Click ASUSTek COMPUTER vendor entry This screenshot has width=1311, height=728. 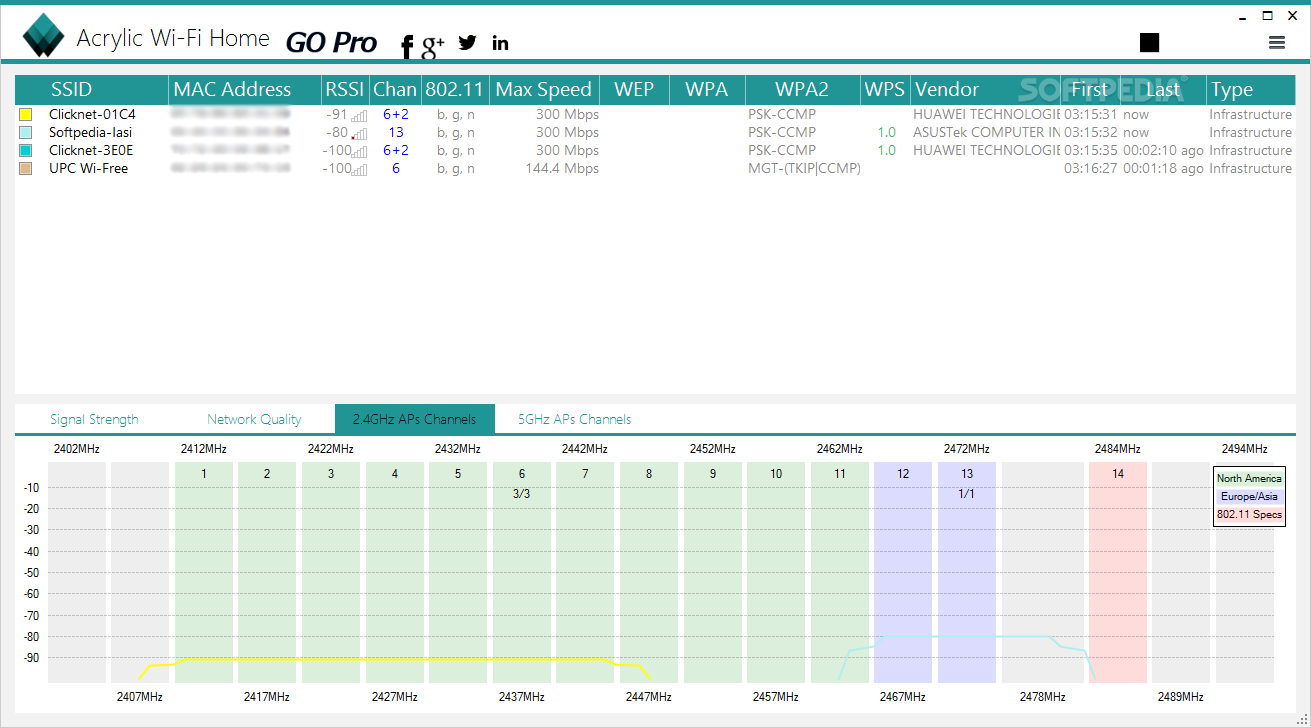(x=986, y=133)
